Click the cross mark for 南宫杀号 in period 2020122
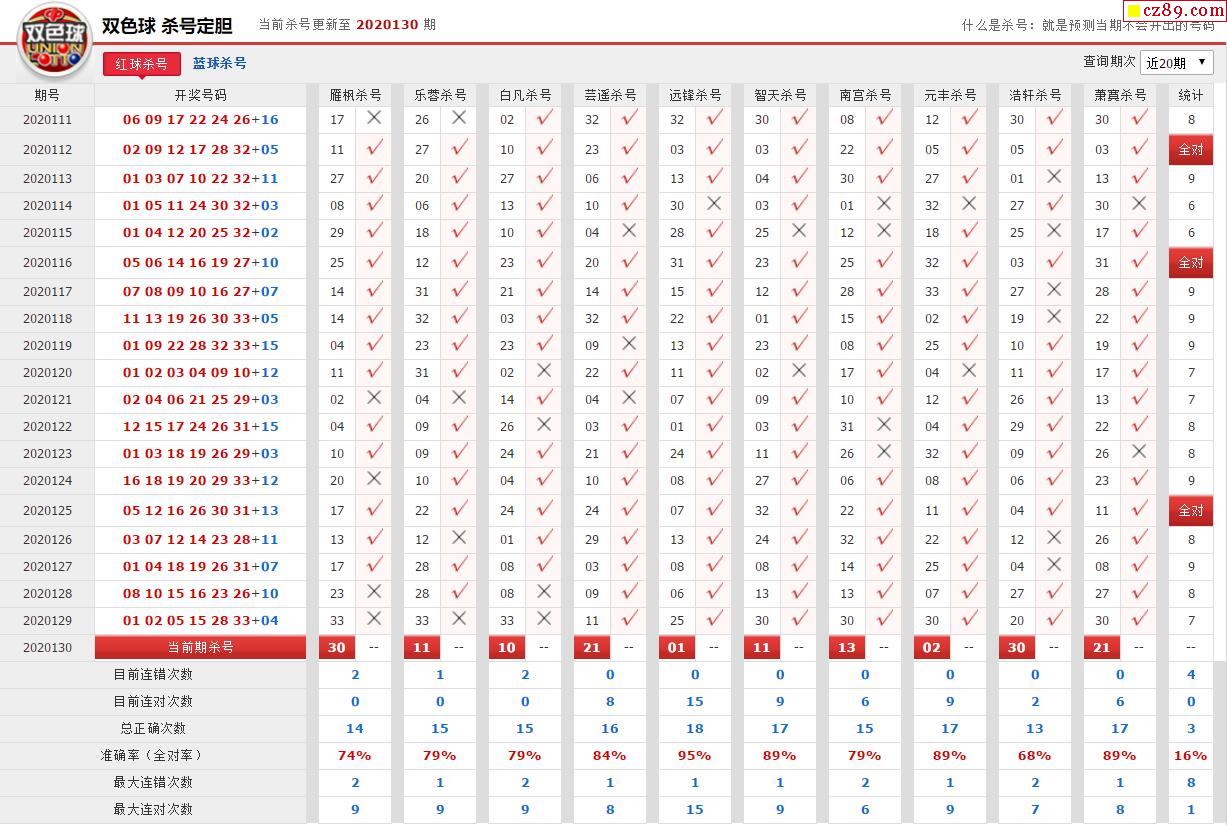Image resolution: width=1227 pixels, height=825 pixels. click(x=884, y=425)
